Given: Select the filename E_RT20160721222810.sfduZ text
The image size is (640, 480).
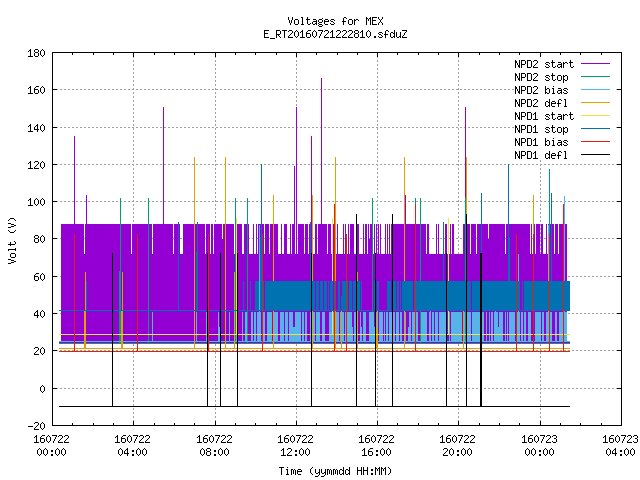Looking at the screenshot, I should (335, 34).
